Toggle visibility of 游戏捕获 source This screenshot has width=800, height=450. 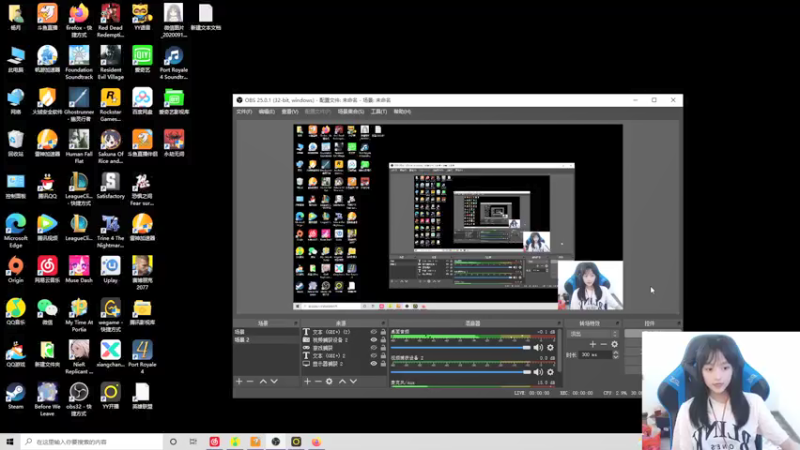[373, 348]
